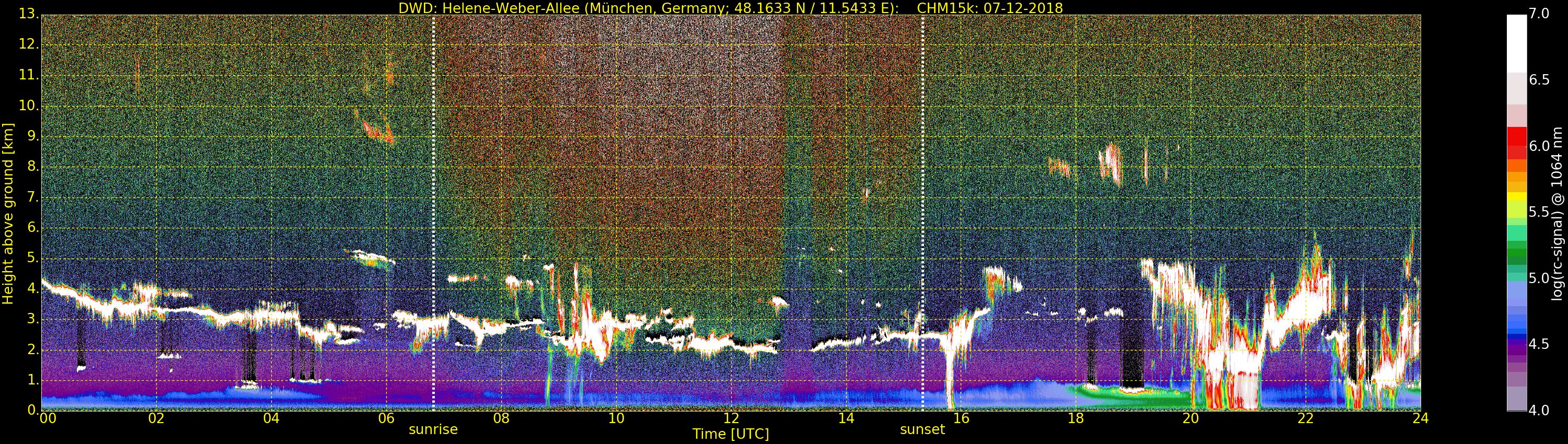Click the height tick label '6.'
1568x444 pixels.
click(33, 227)
